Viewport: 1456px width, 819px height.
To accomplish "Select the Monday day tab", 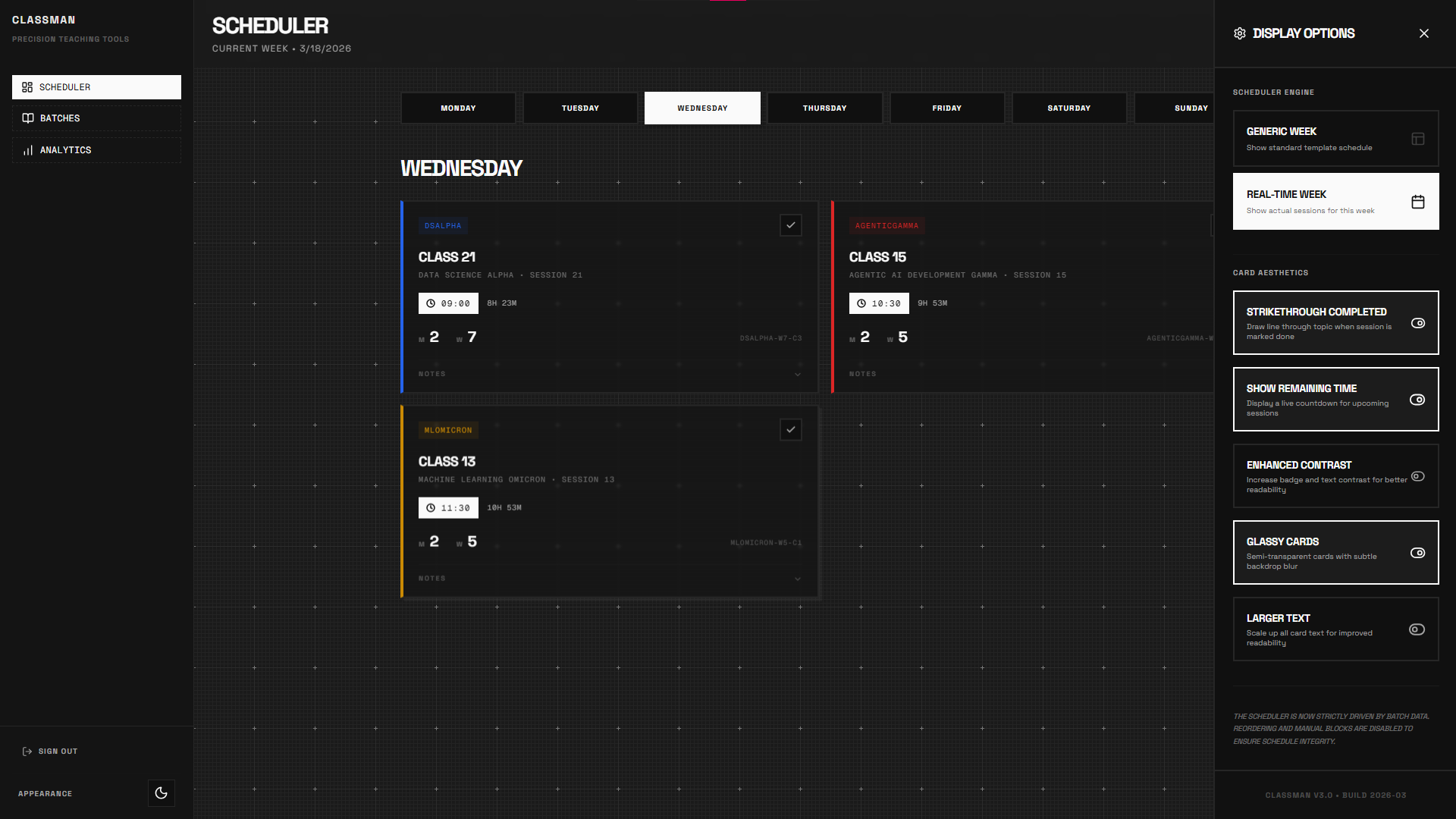I will pyautogui.click(x=458, y=108).
